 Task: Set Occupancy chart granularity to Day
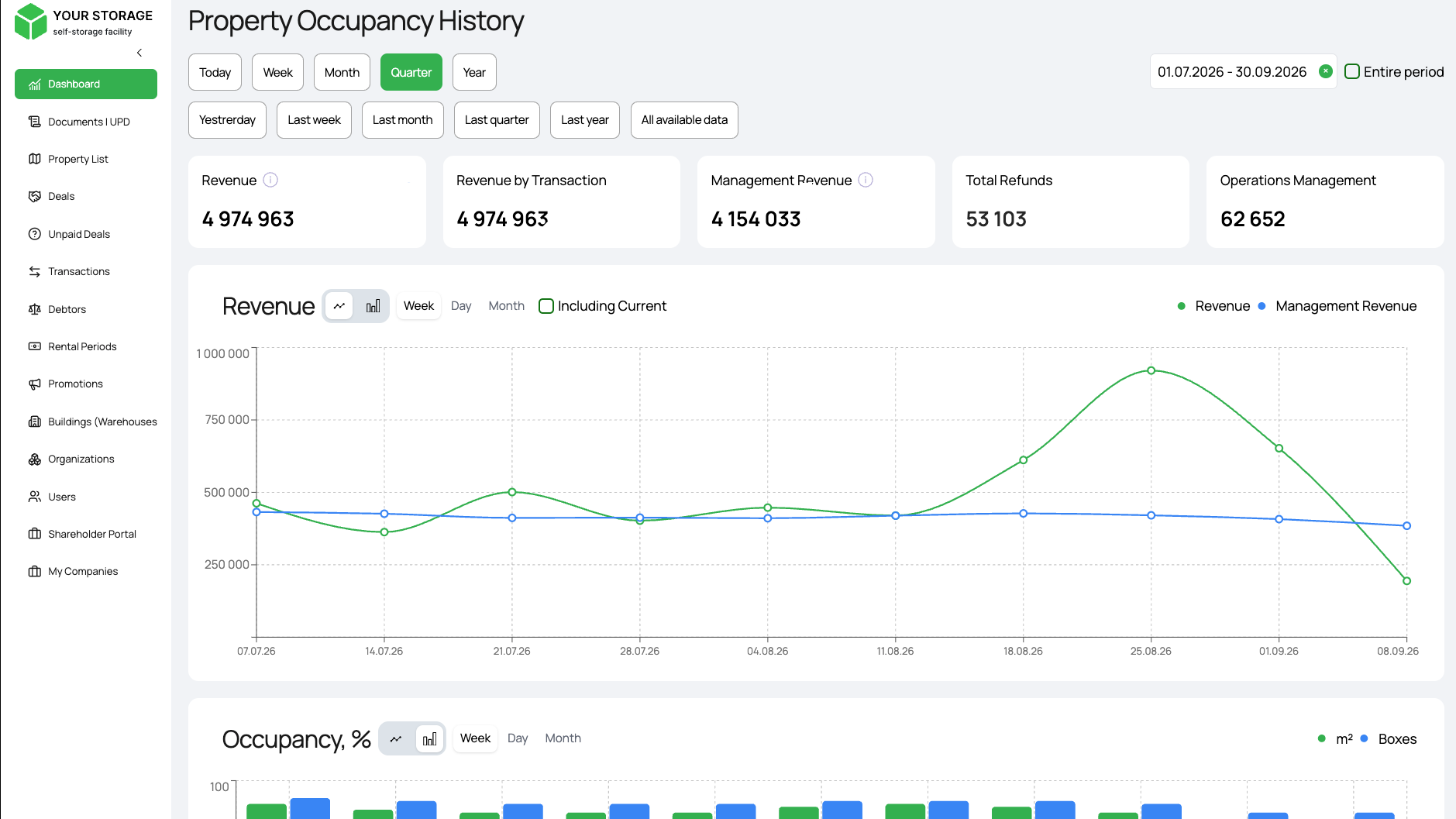point(518,738)
